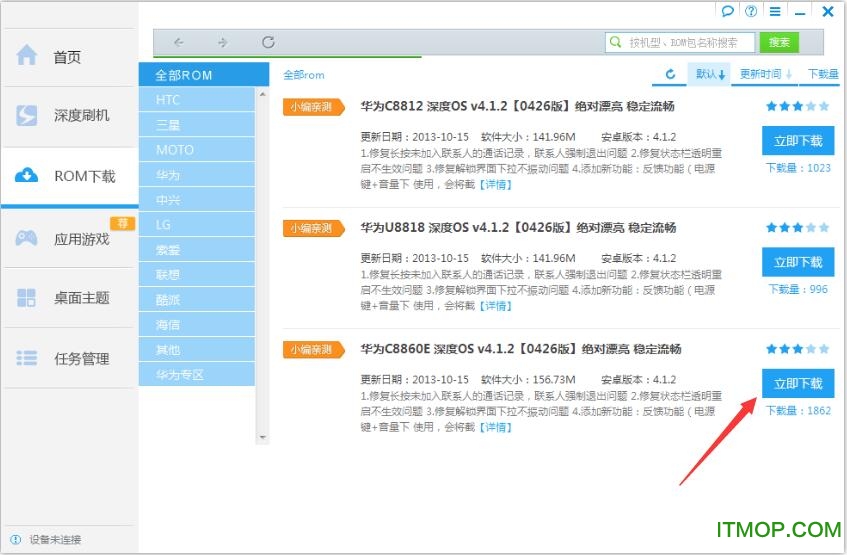847x555 pixels.
Task: Click brand list scrollbar down arrow
Action: tap(262, 437)
